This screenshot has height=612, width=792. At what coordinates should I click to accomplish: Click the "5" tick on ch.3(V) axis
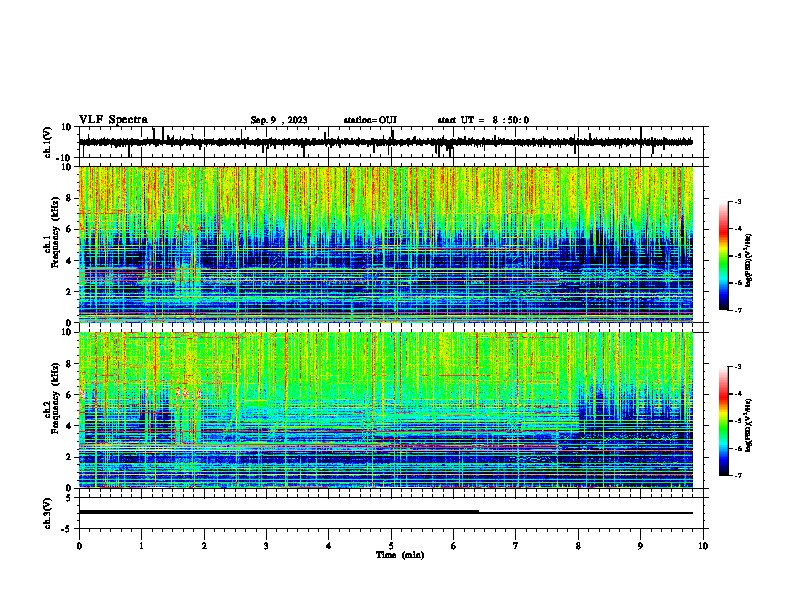pyautogui.click(x=70, y=498)
